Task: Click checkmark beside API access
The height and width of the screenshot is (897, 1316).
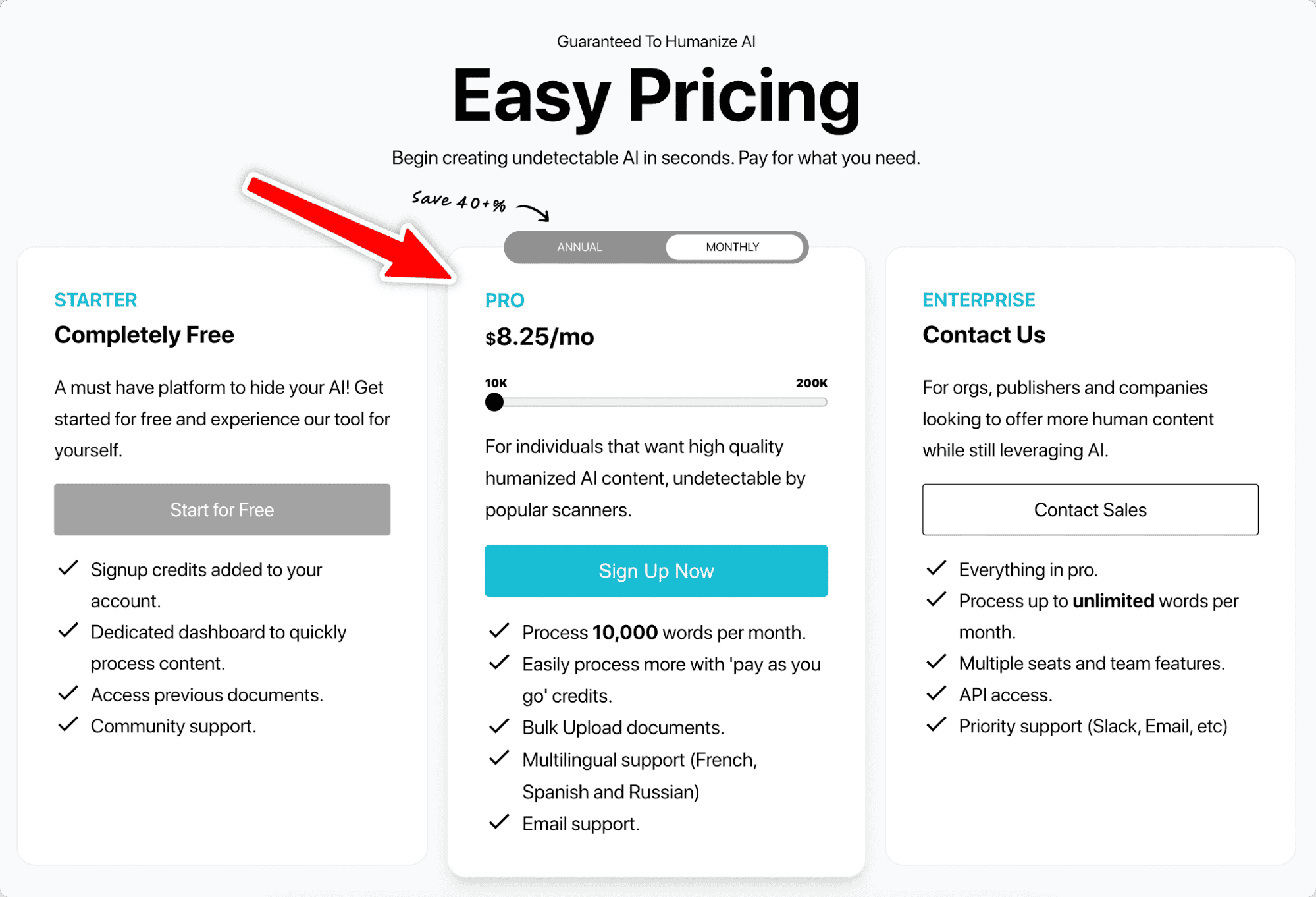Action: [935, 693]
